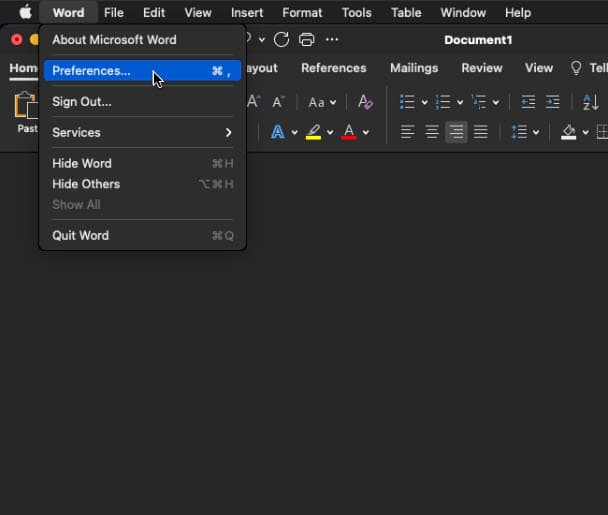The image size is (608, 515).
Task: Open the shading color dropdown arrow
Action: coord(586,133)
